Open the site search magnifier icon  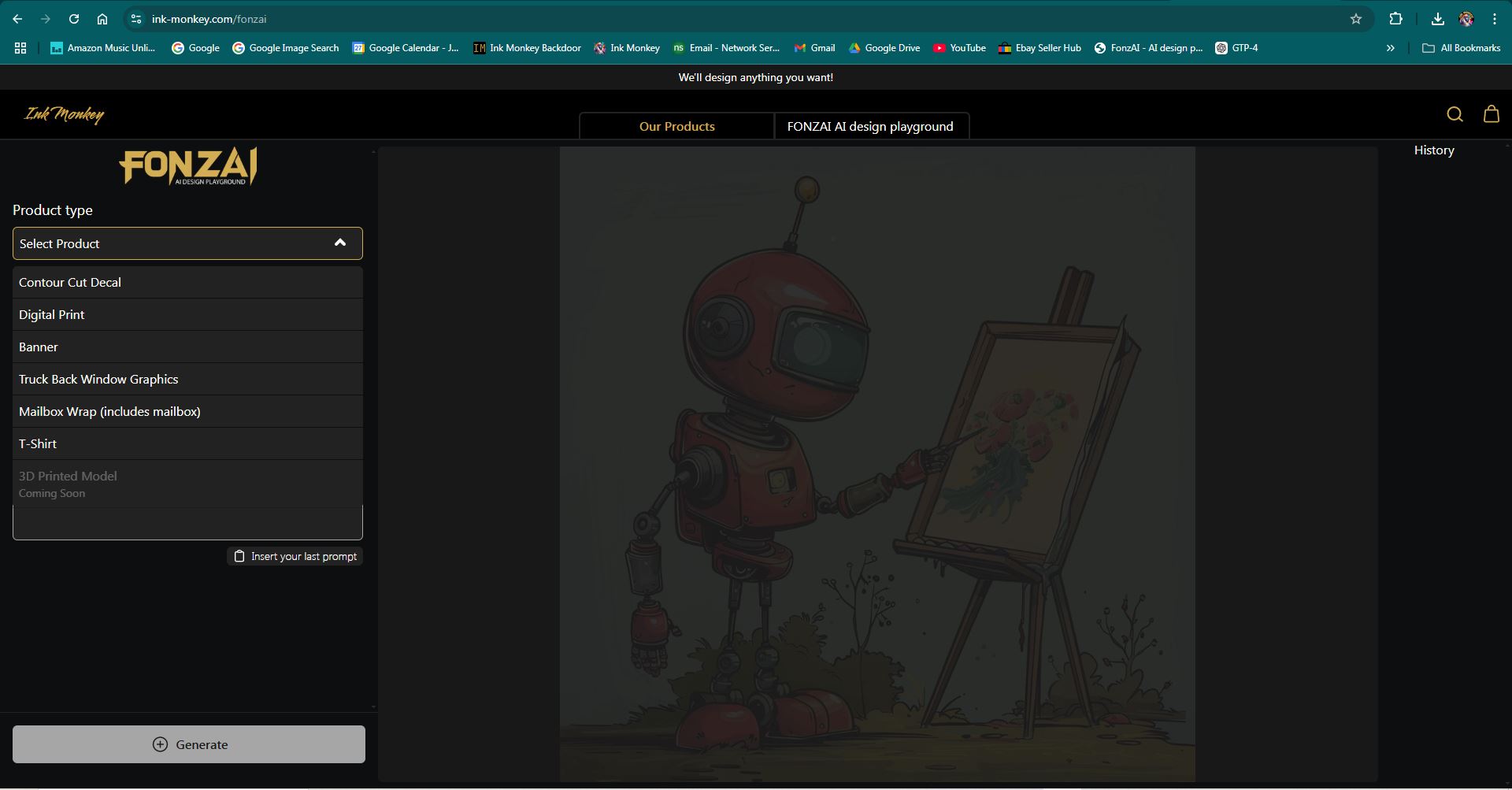(1455, 114)
